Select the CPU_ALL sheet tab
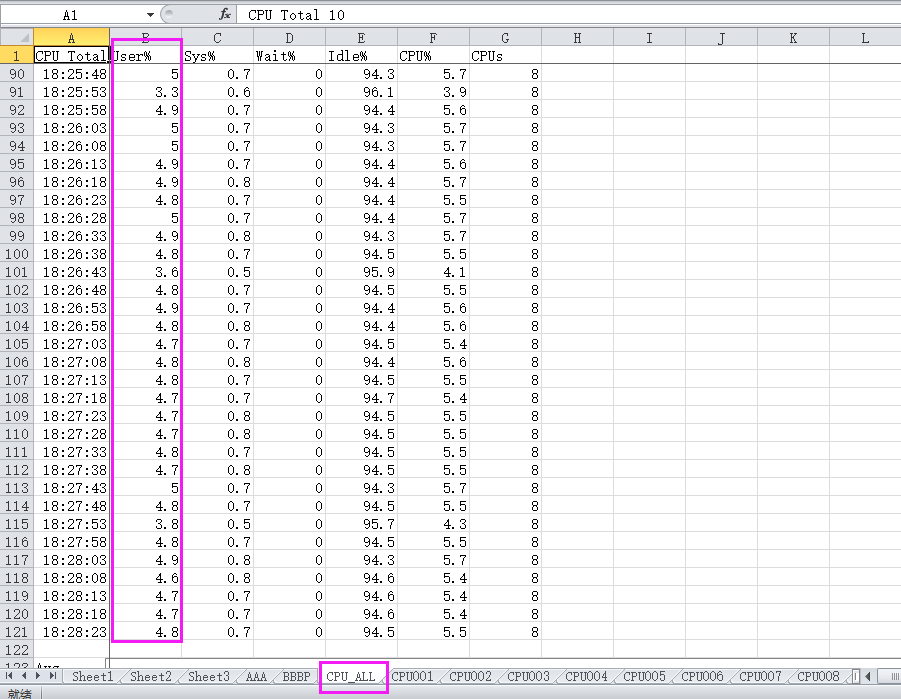 (x=351, y=677)
